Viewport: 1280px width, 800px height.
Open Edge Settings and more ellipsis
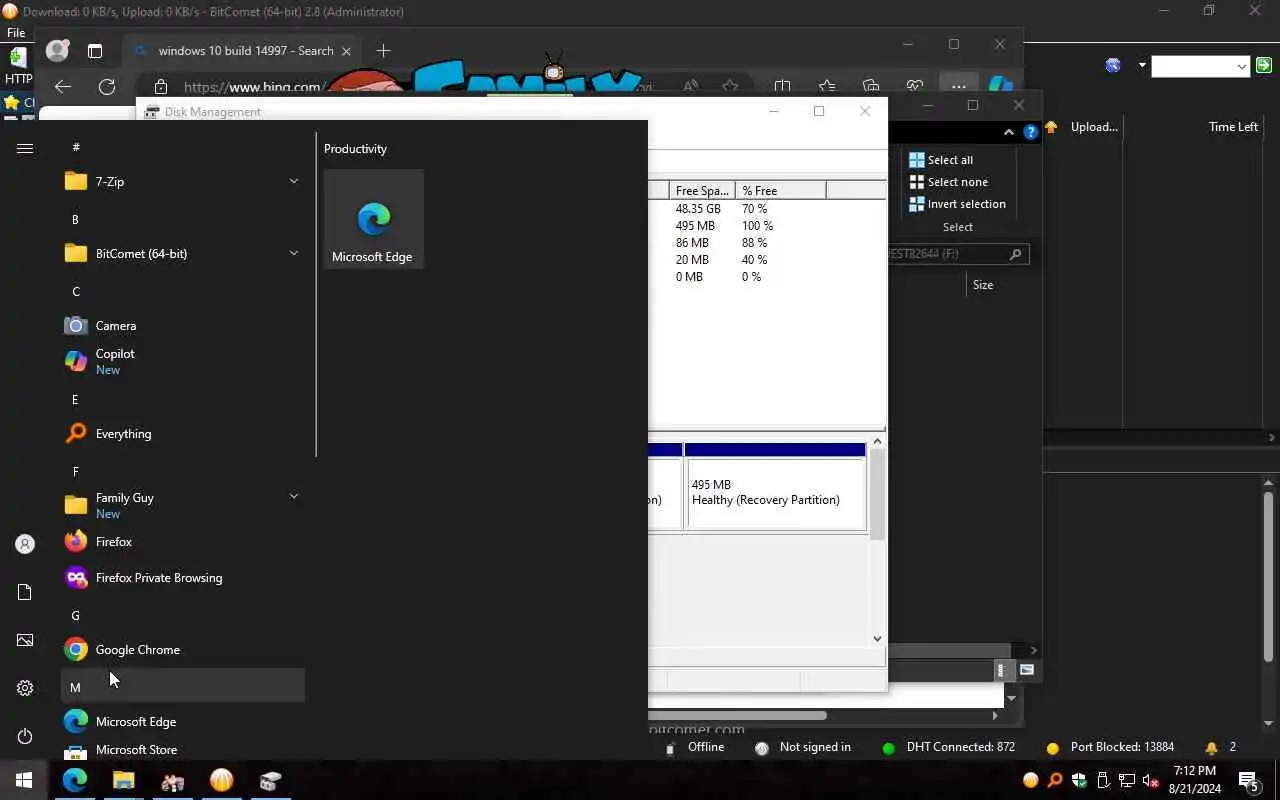click(958, 87)
